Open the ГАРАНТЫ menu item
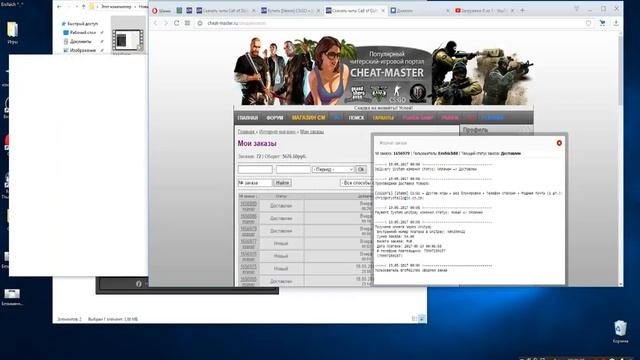The width and height of the screenshot is (640, 360). 383,118
